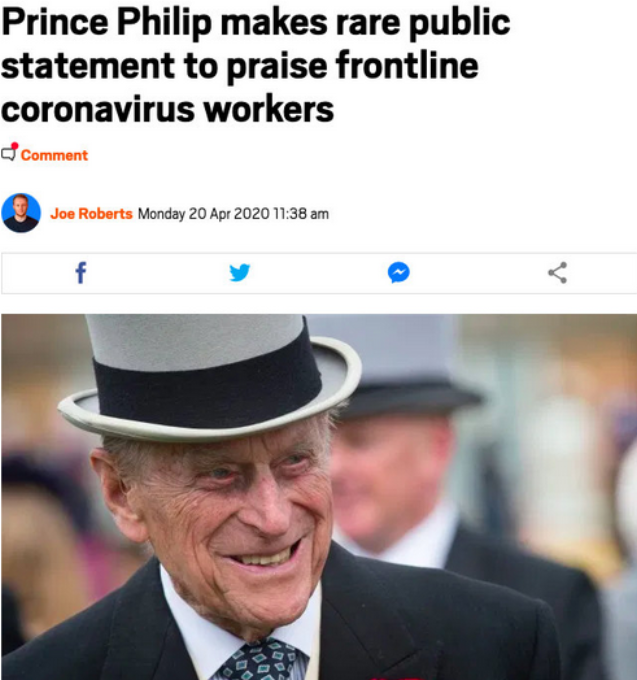
Task: Click Joe Roberts' round avatar picture
Action: pos(21,213)
